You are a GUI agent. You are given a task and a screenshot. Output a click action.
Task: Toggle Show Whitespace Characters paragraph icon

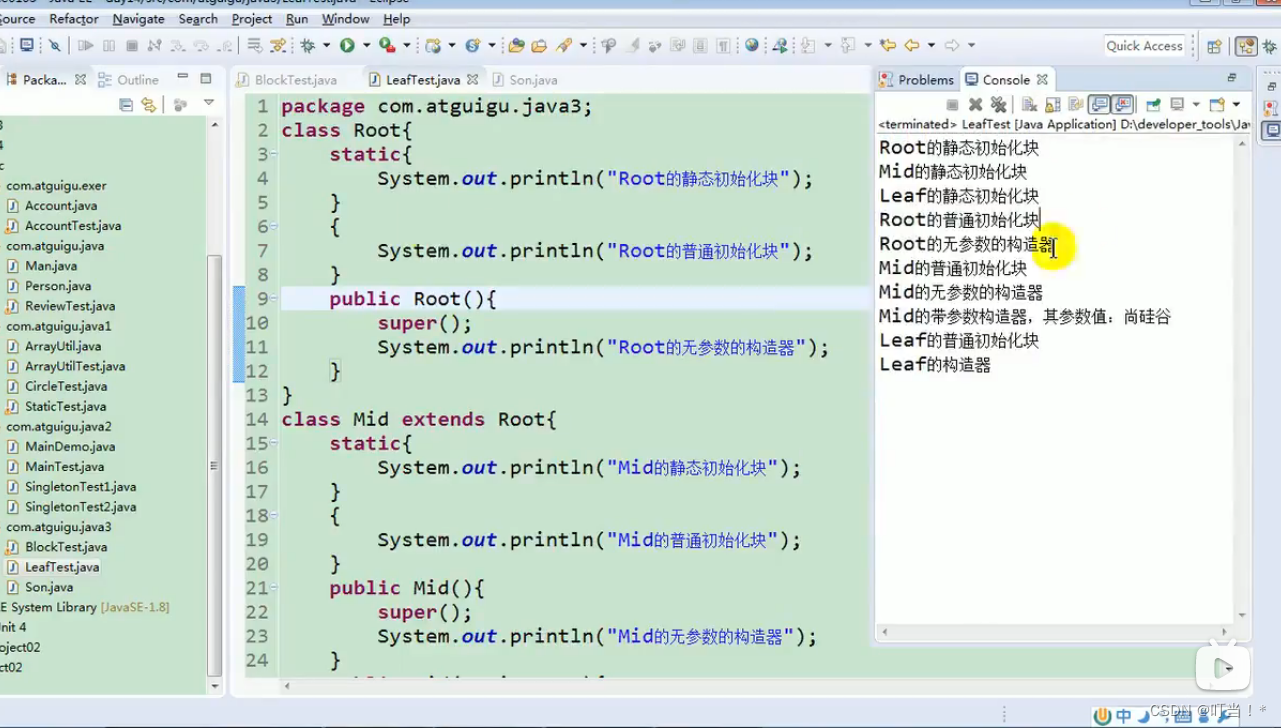(x=723, y=45)
